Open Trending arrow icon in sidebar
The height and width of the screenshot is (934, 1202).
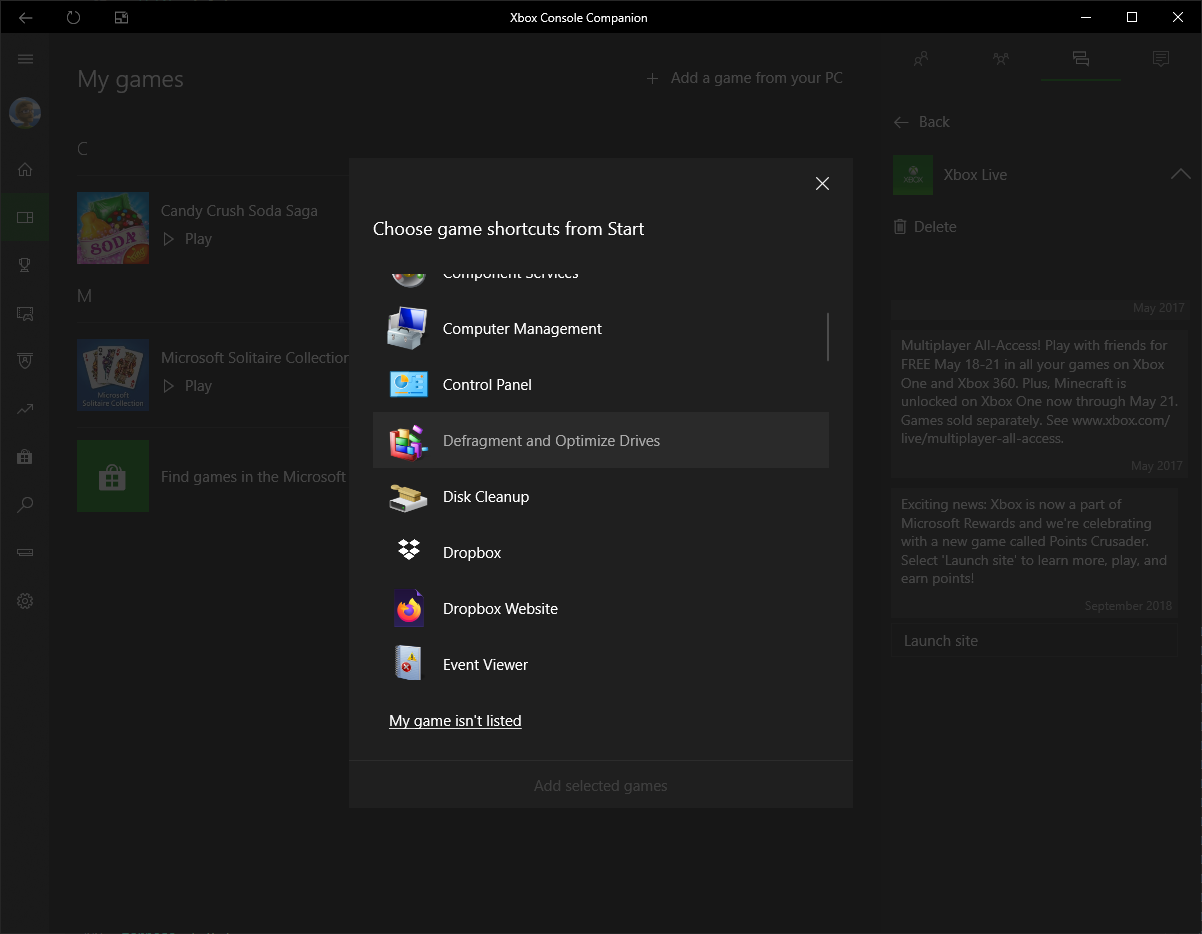coord(26,409)
